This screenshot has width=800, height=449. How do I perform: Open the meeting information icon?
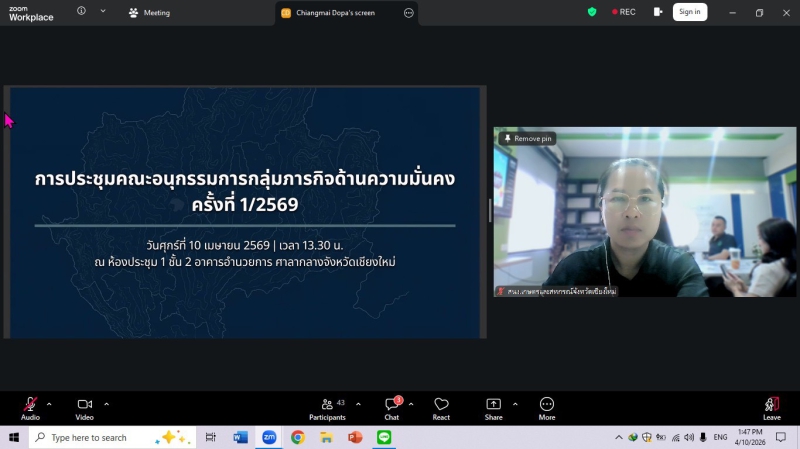pos(81,12)
